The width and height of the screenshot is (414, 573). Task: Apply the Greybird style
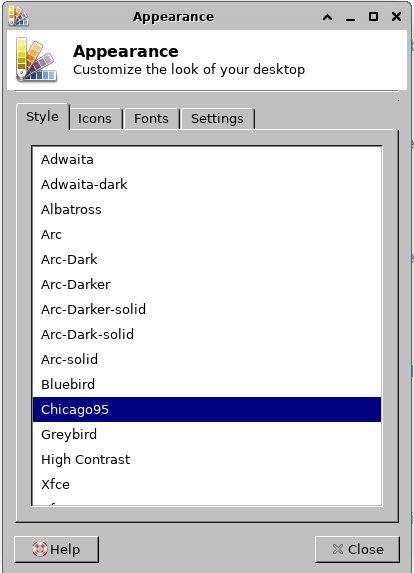click(x=207, y=434)
